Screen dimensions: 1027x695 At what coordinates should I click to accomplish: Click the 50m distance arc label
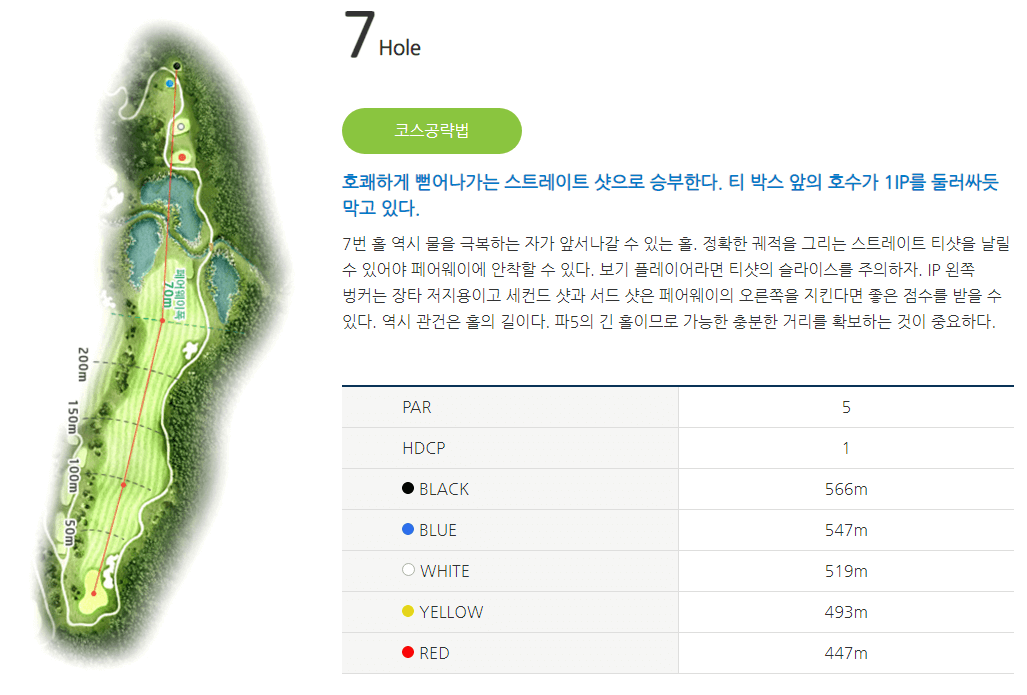[69, 532]
